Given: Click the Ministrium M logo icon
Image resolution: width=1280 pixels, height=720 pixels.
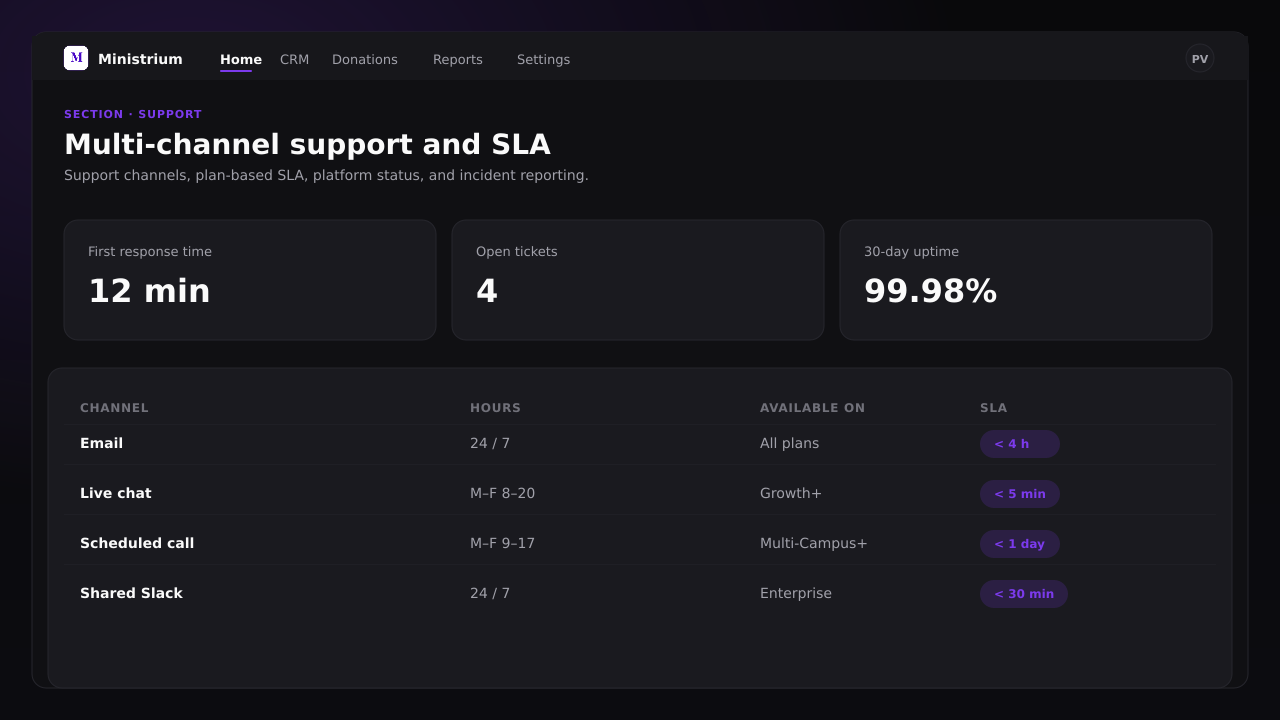Looking at the screenshot, I should pyautogui.click(x=76, y=58).
